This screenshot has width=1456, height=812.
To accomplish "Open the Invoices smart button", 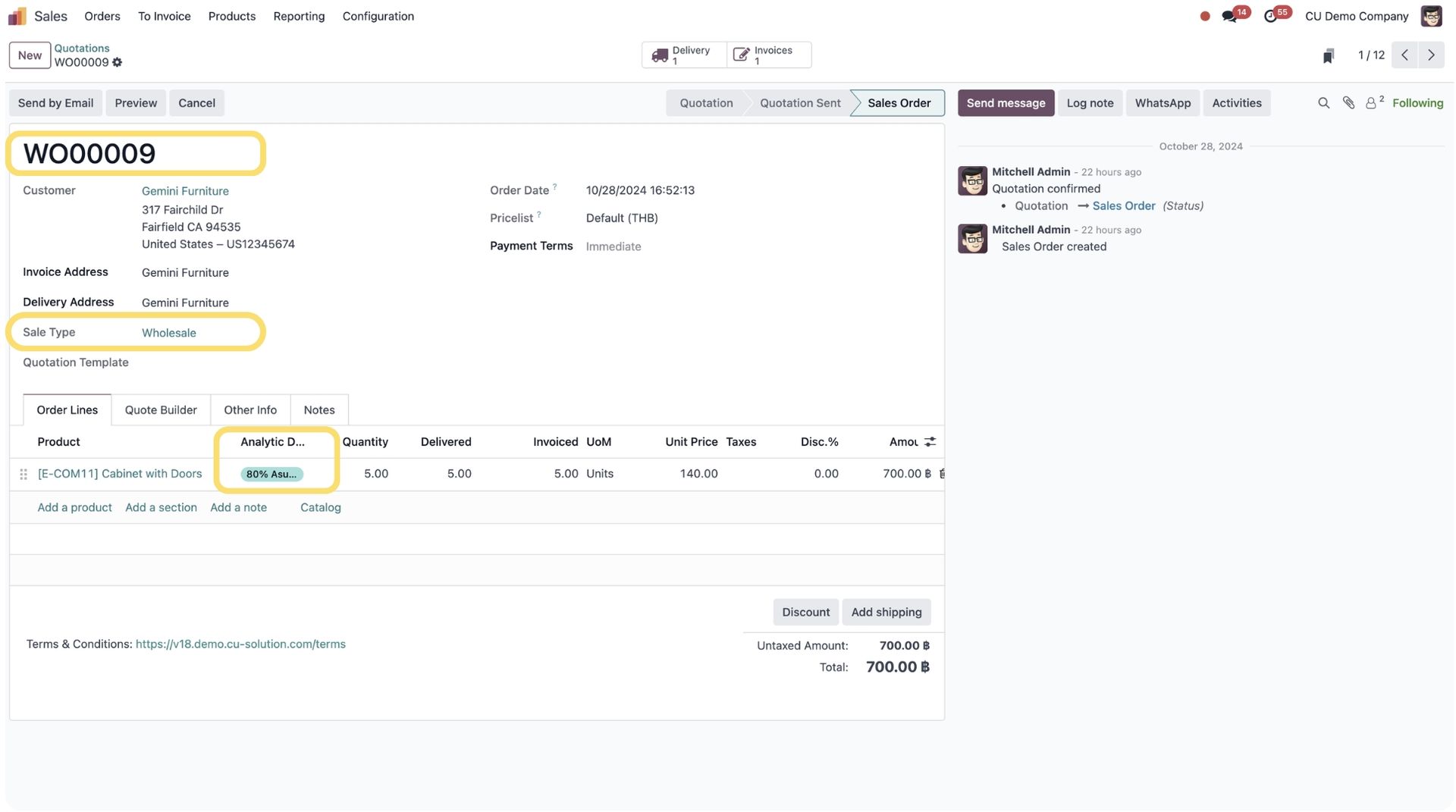I will [x=767, y=55].
